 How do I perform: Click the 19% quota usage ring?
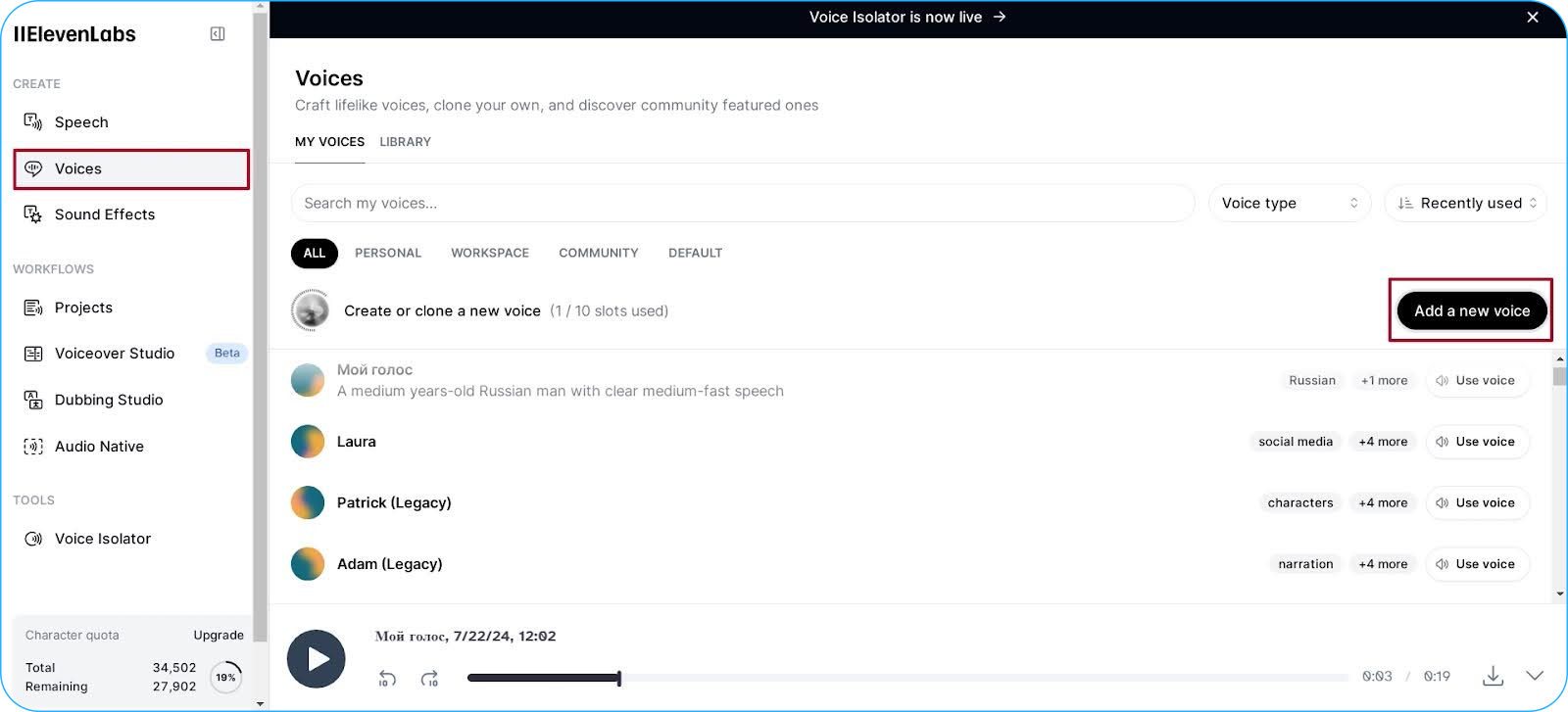pos(226,677)
